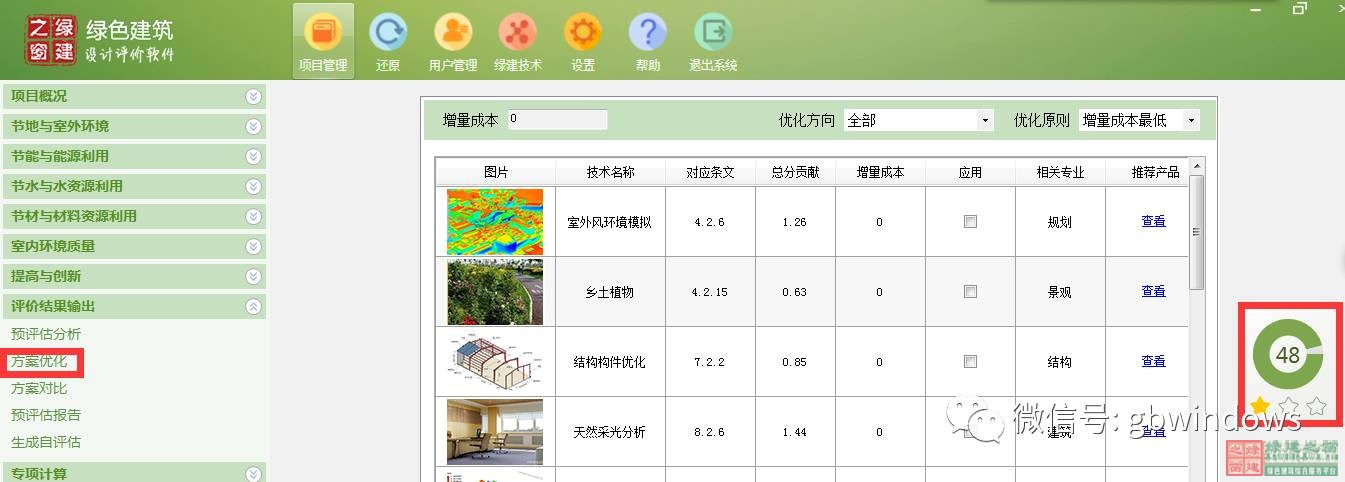Open the 优化方向 dropdown
Image resolution: width=1345 pixels, height=482 pixels.
point(918,120)
